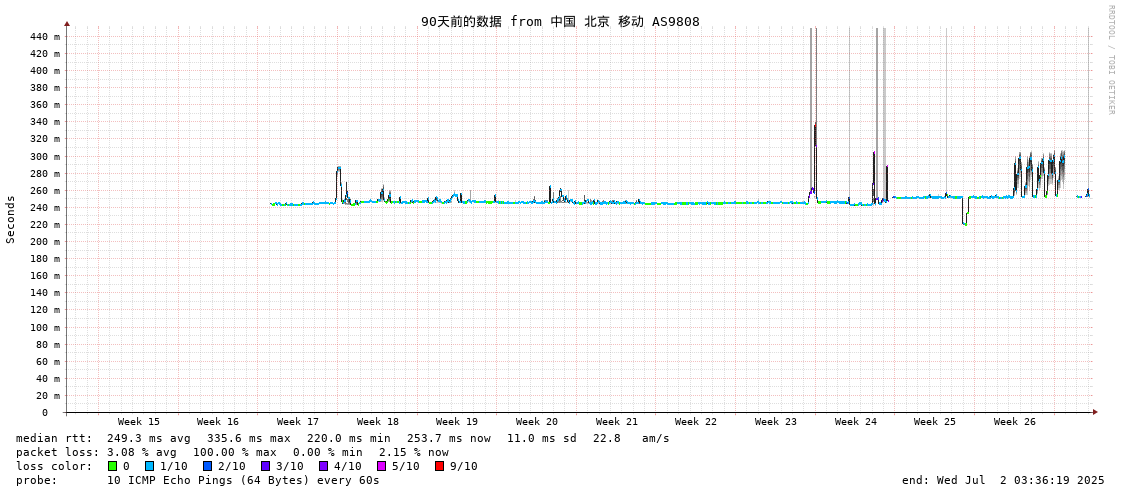
Task: Click the 335.6 ms max value
Action: (x=249, y=438)
